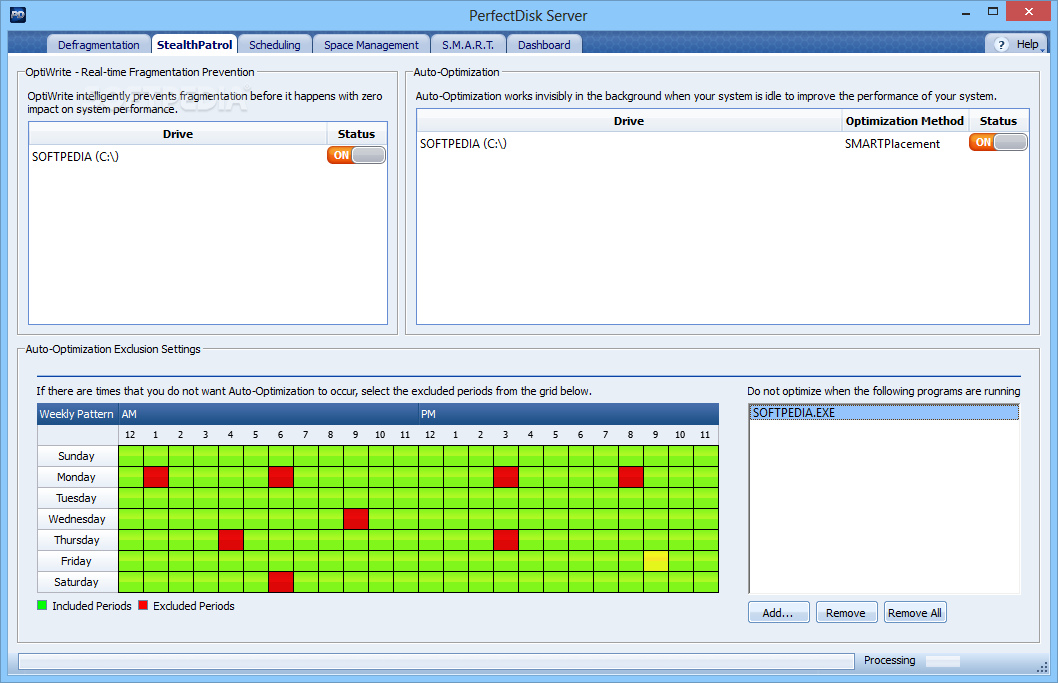Click the Auto-Optimization Drive column header
Image resolution: width=1058 pixels, height=683 pixels.
click(629, 121)
